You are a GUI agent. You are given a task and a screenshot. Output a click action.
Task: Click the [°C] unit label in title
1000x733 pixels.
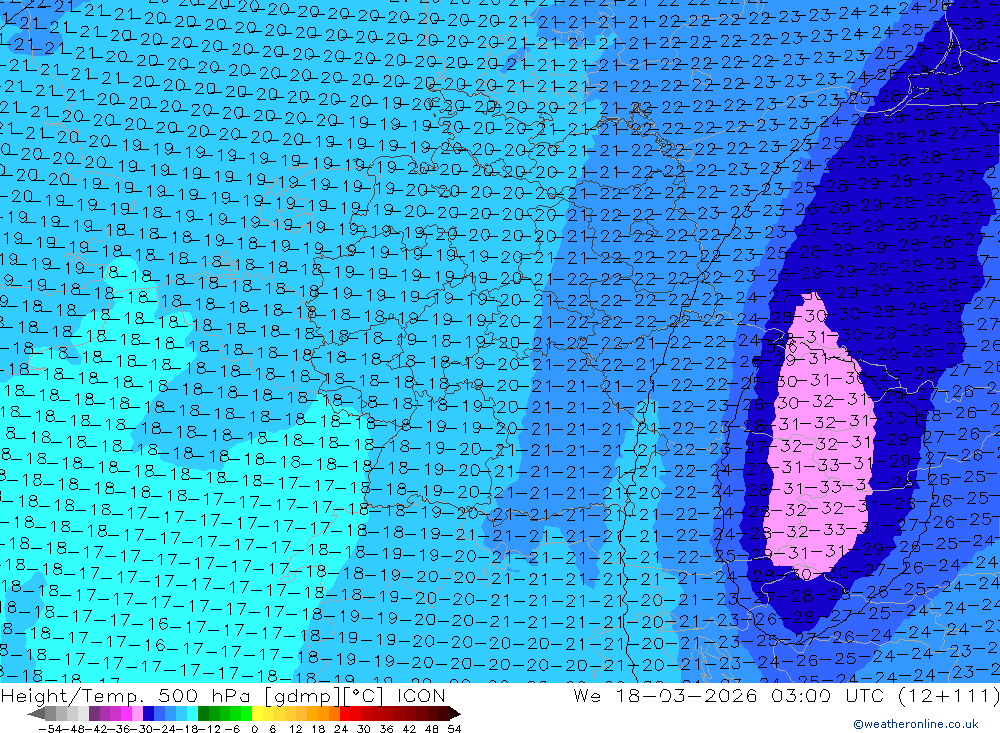tap(363, 696)
